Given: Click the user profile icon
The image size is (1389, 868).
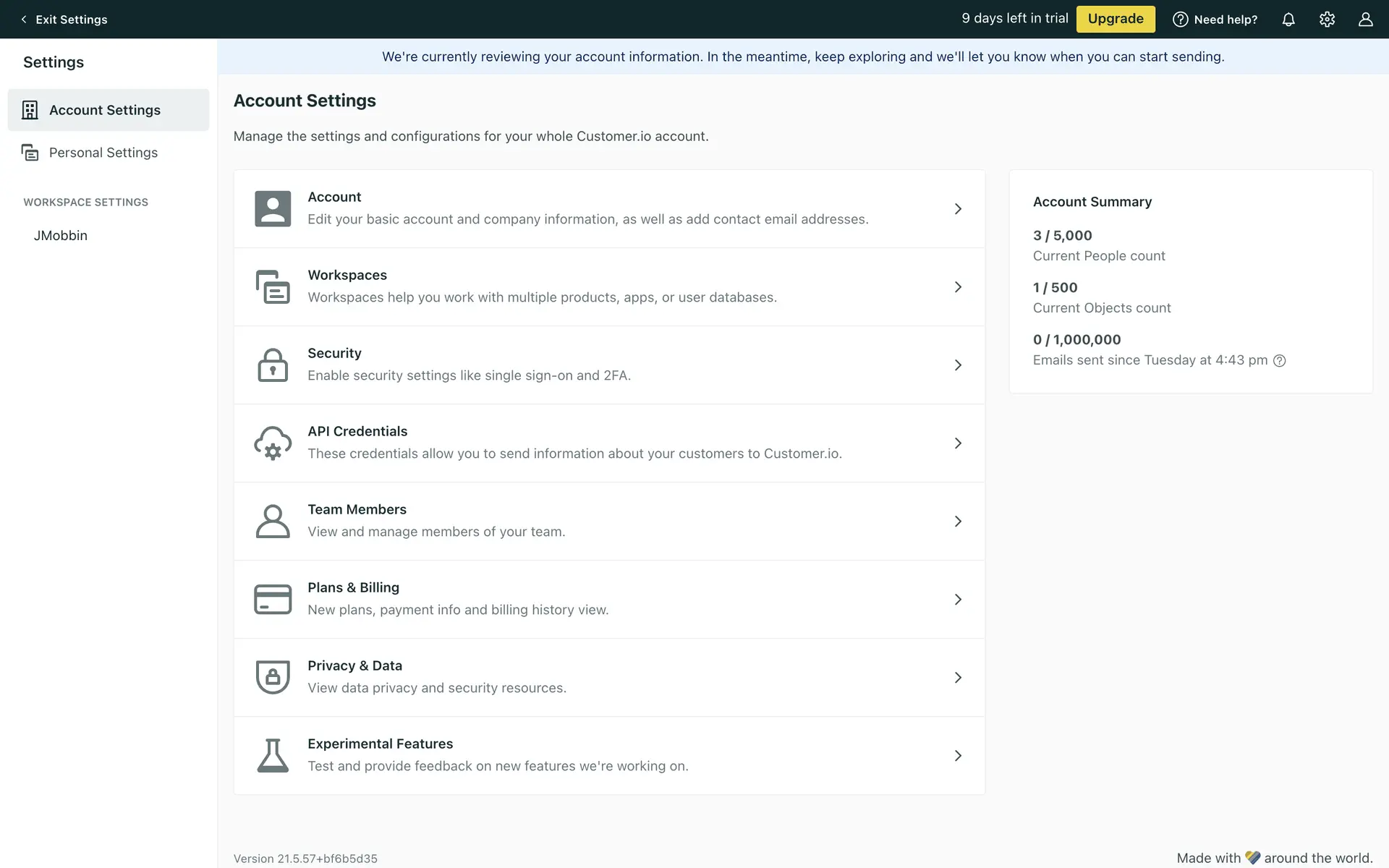Looking at the screenshot, I should click(x=1365, y=20).
